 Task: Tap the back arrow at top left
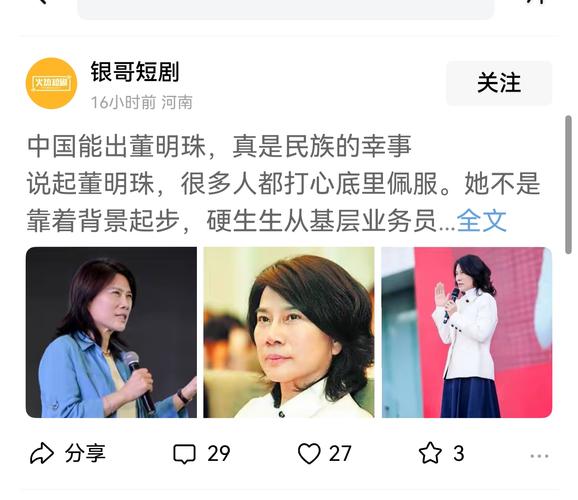[42, 2]
